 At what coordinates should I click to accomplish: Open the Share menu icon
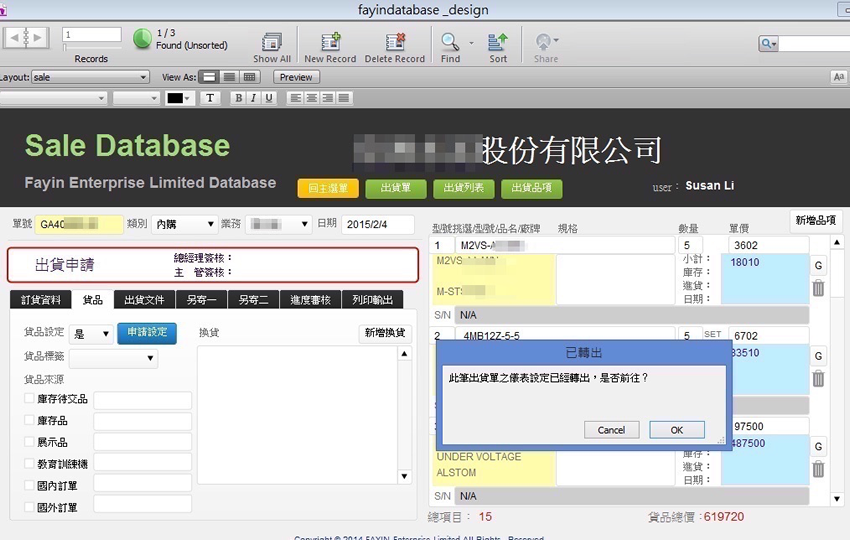(543, 42)
